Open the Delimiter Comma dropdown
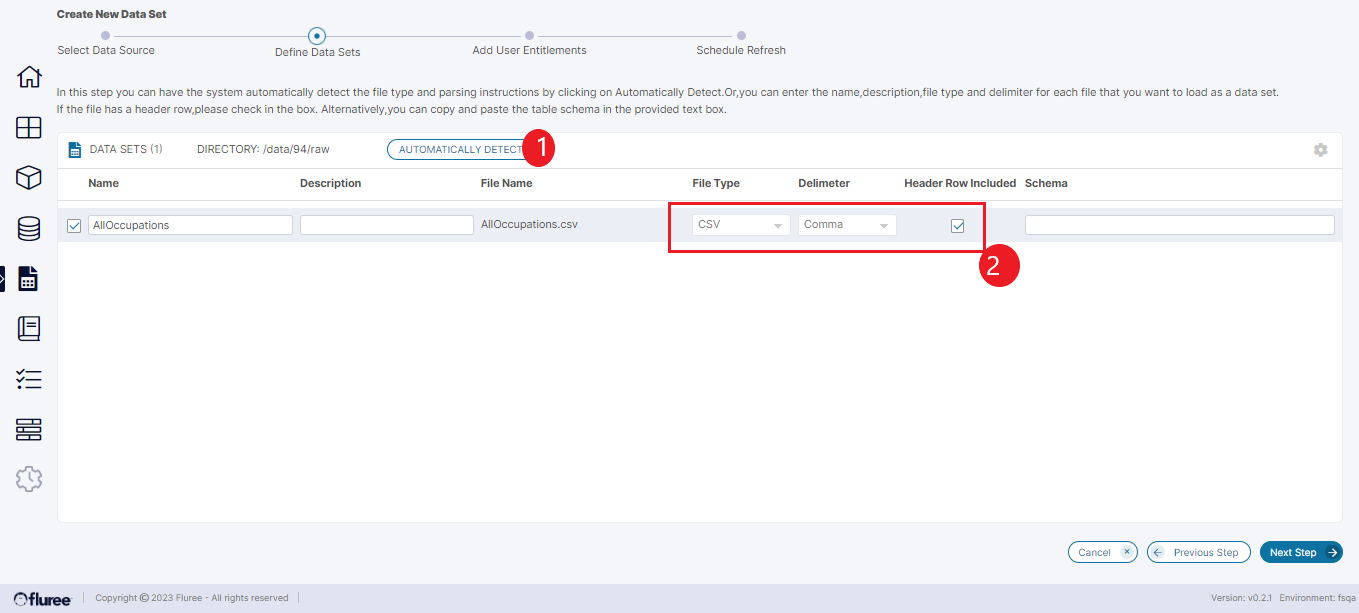This screenshot has width=1359, height=613. 846,225
